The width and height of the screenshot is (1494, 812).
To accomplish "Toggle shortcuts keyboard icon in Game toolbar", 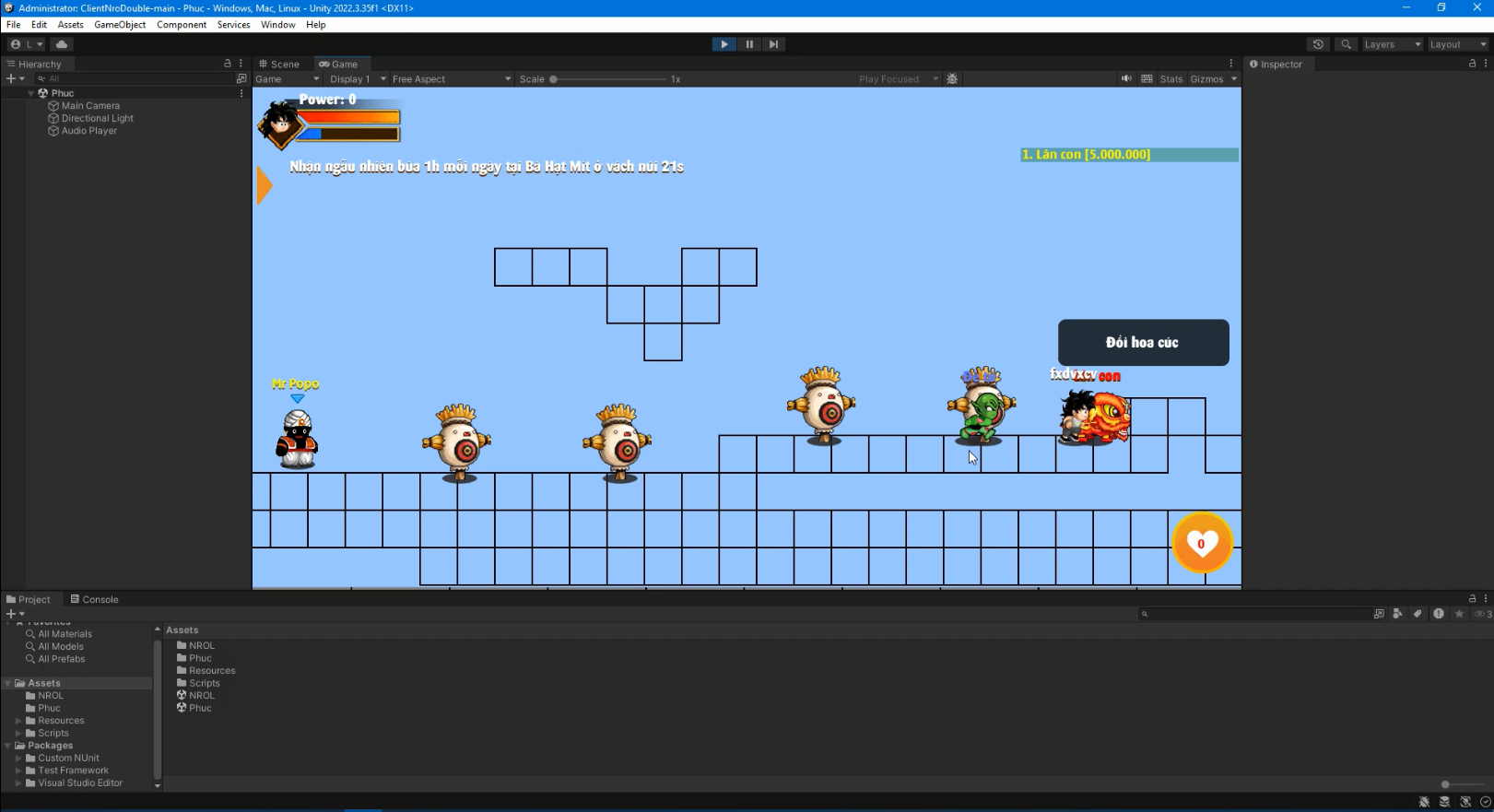I will 1147,79.
